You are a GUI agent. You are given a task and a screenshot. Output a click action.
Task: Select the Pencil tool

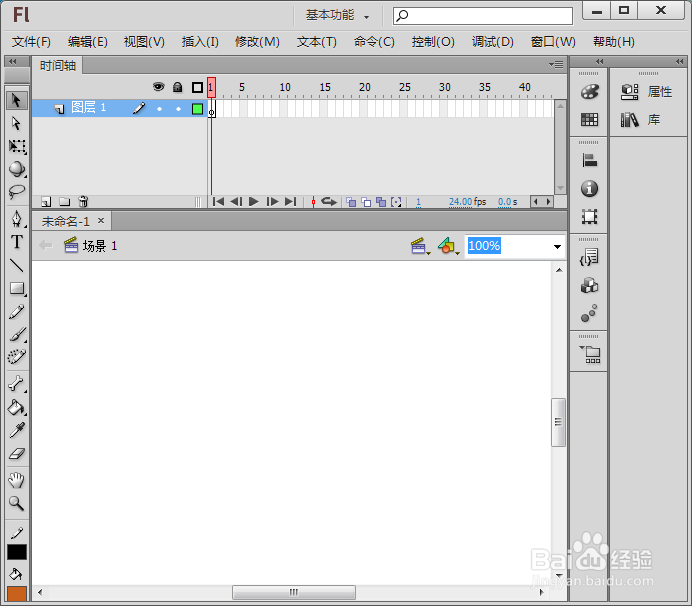[x=17, y=312]
